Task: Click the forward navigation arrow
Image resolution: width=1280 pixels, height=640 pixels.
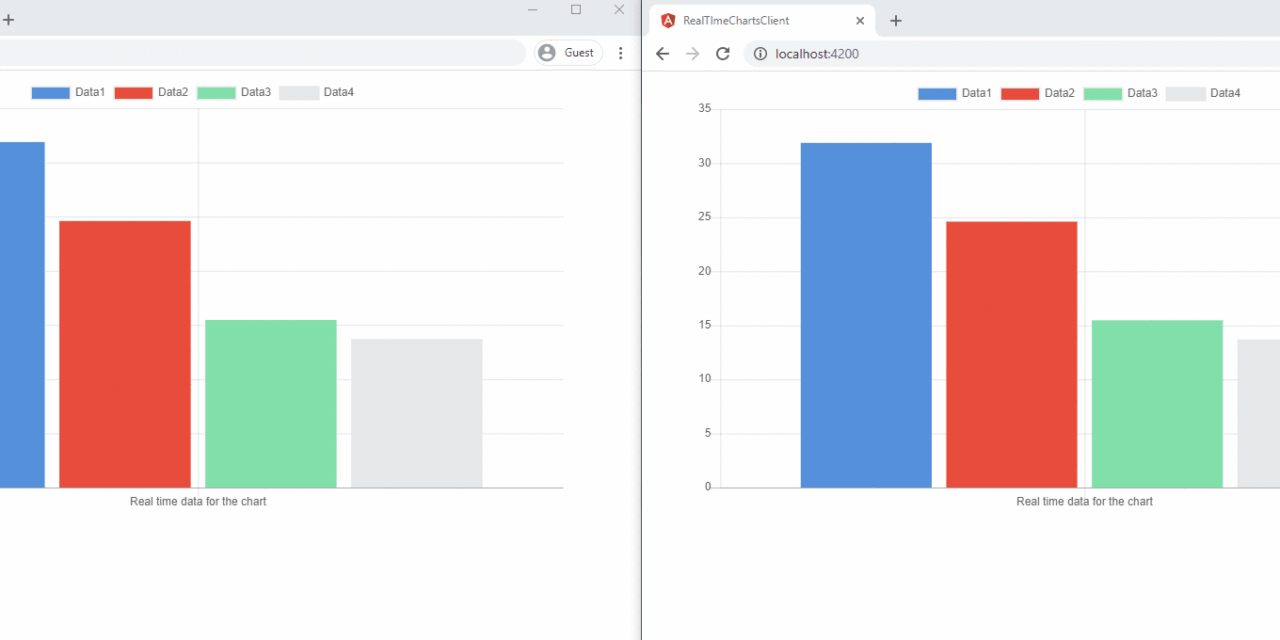Action: [692, 53]
